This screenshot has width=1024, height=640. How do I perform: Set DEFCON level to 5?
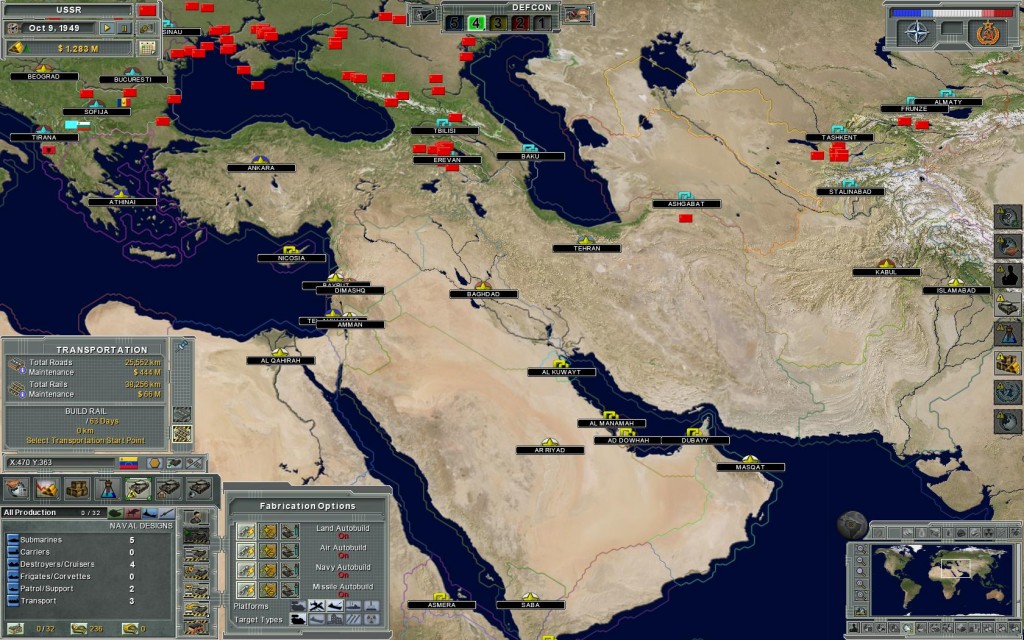click(455, 24)
